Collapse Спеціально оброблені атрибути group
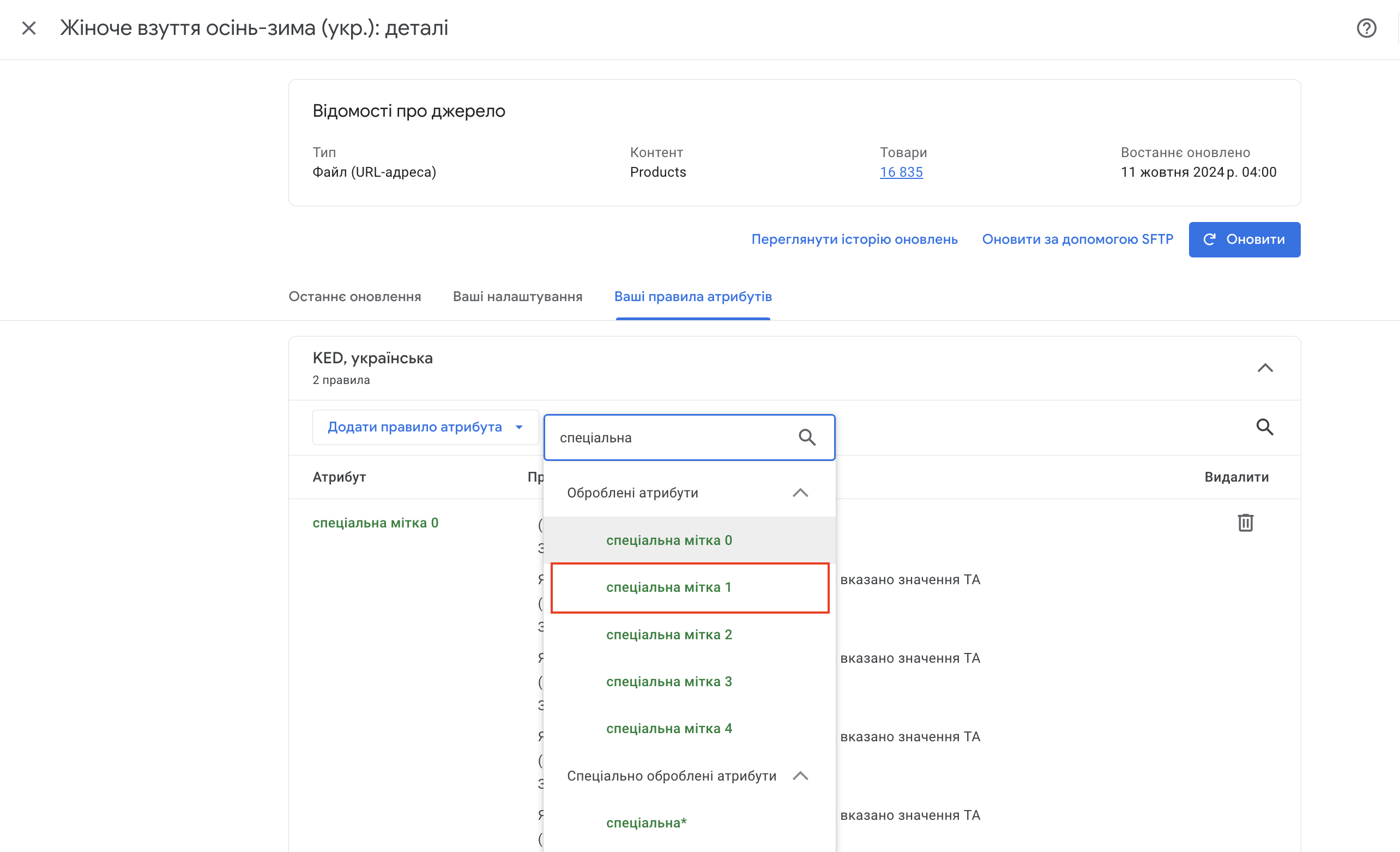Viewport: 1400px width, 852px height. click(800, 776)
